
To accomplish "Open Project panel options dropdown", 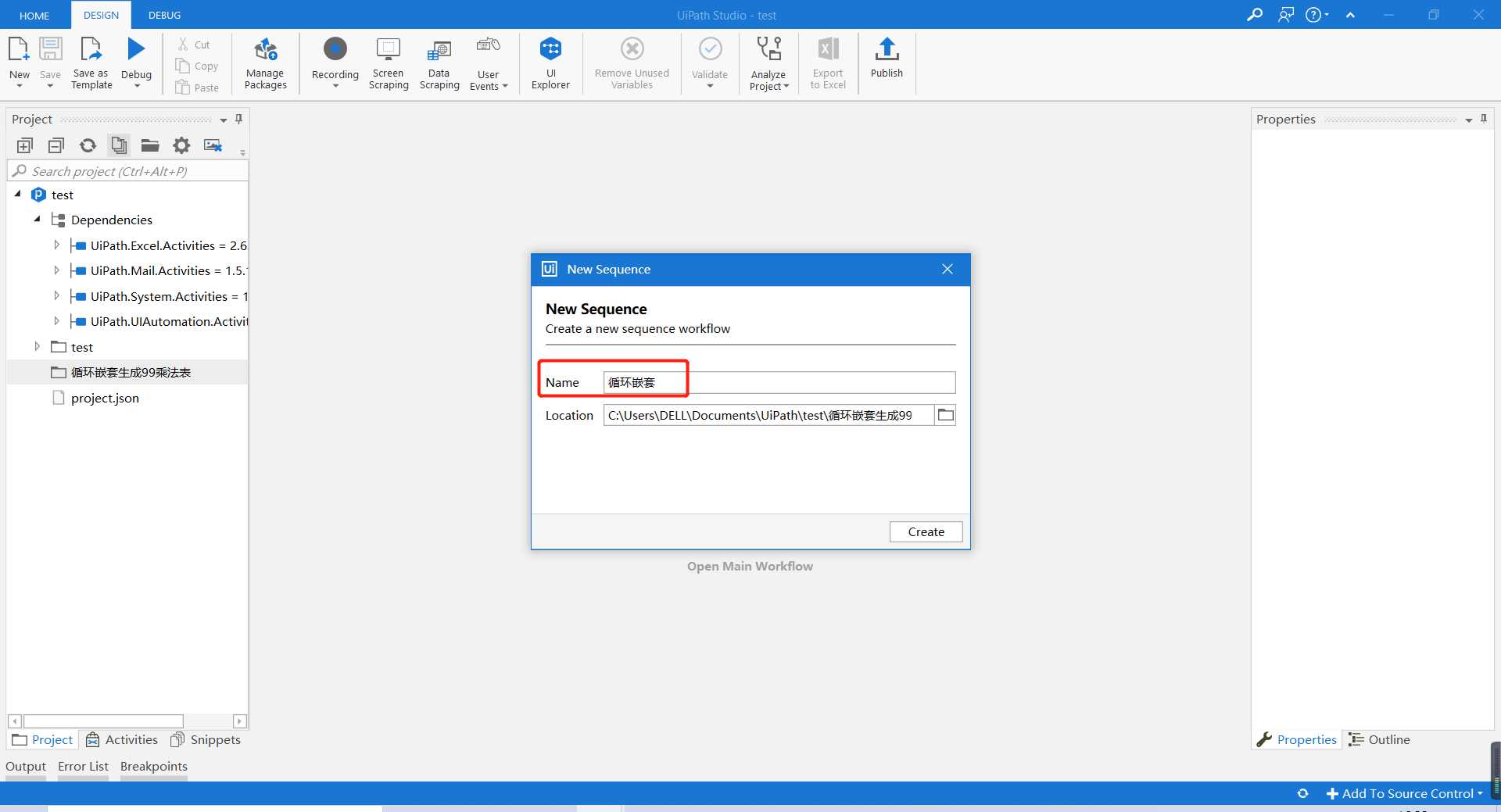I will tap(224, 120).
